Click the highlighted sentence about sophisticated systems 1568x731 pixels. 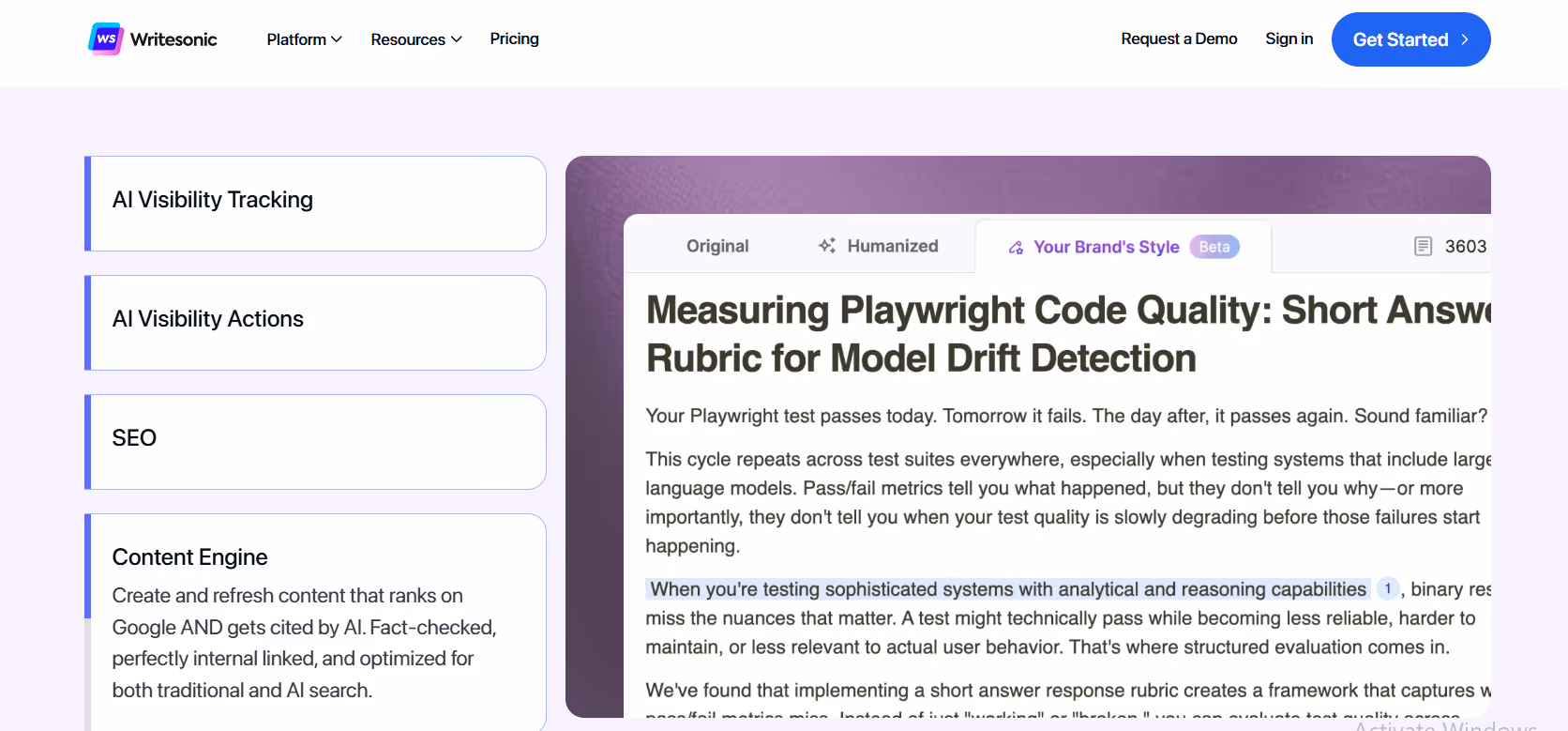point(1008,589)
